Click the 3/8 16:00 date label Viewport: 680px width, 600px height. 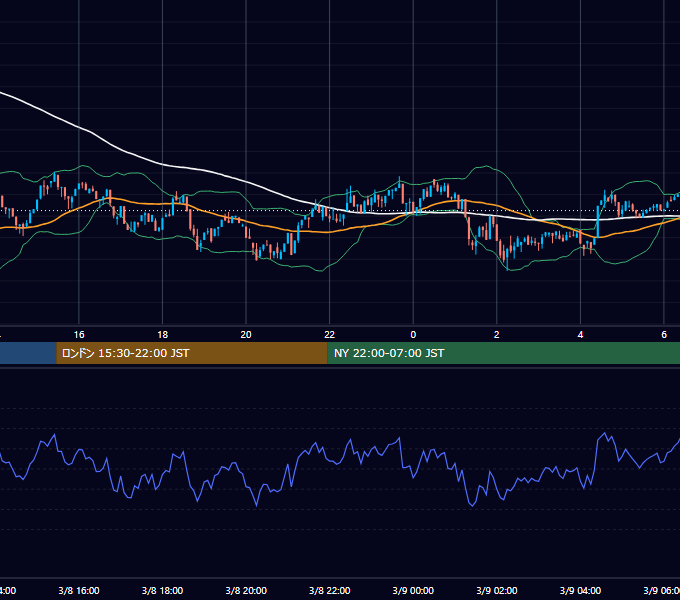79,590
